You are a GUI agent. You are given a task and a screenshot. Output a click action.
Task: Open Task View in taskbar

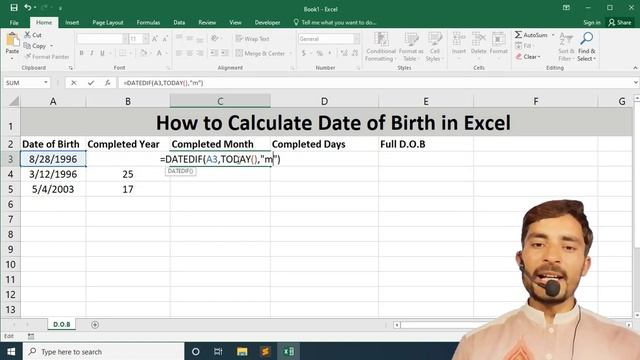tap(218, 351)
